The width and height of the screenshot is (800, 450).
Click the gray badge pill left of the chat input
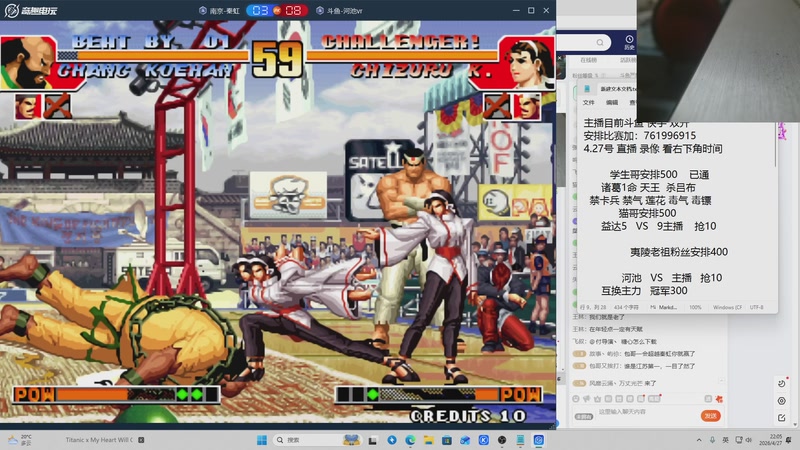(584, 416)
